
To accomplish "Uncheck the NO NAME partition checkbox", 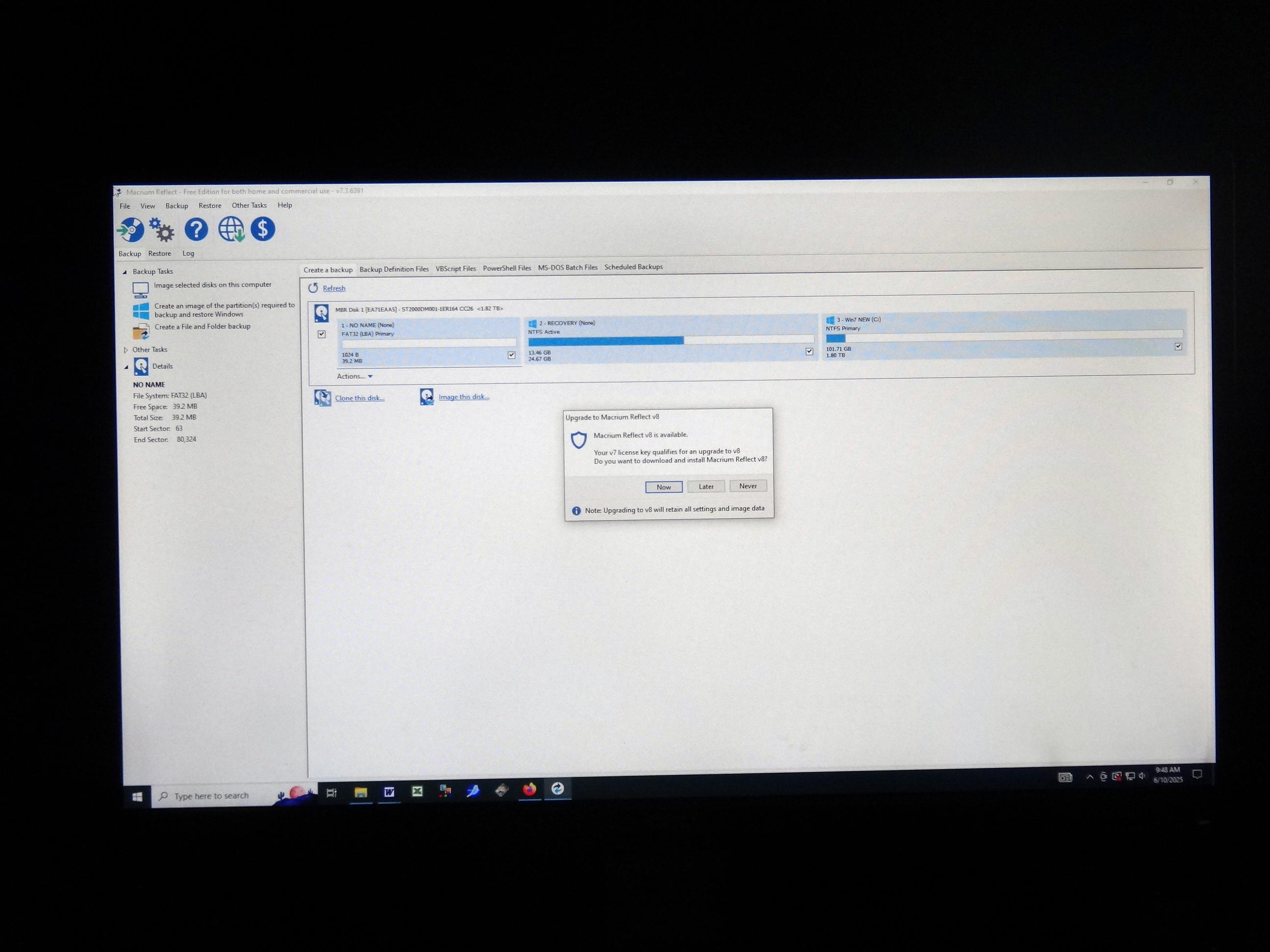I will point(512,355).
